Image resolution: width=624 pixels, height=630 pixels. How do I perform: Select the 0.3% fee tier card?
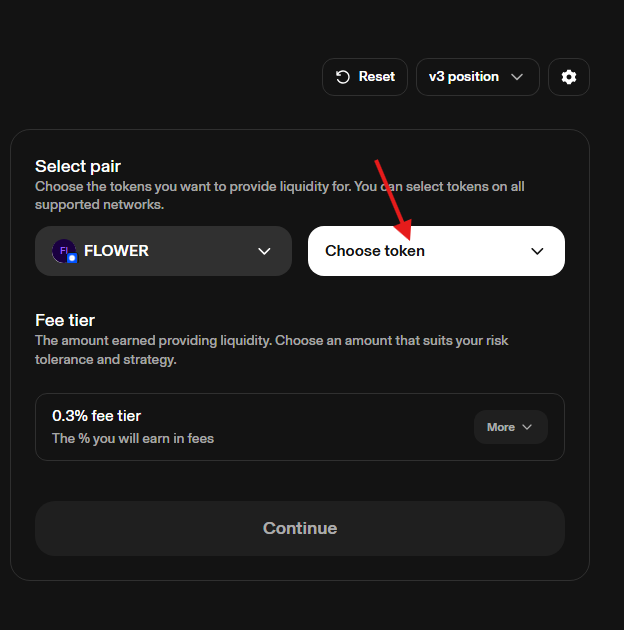300,427
